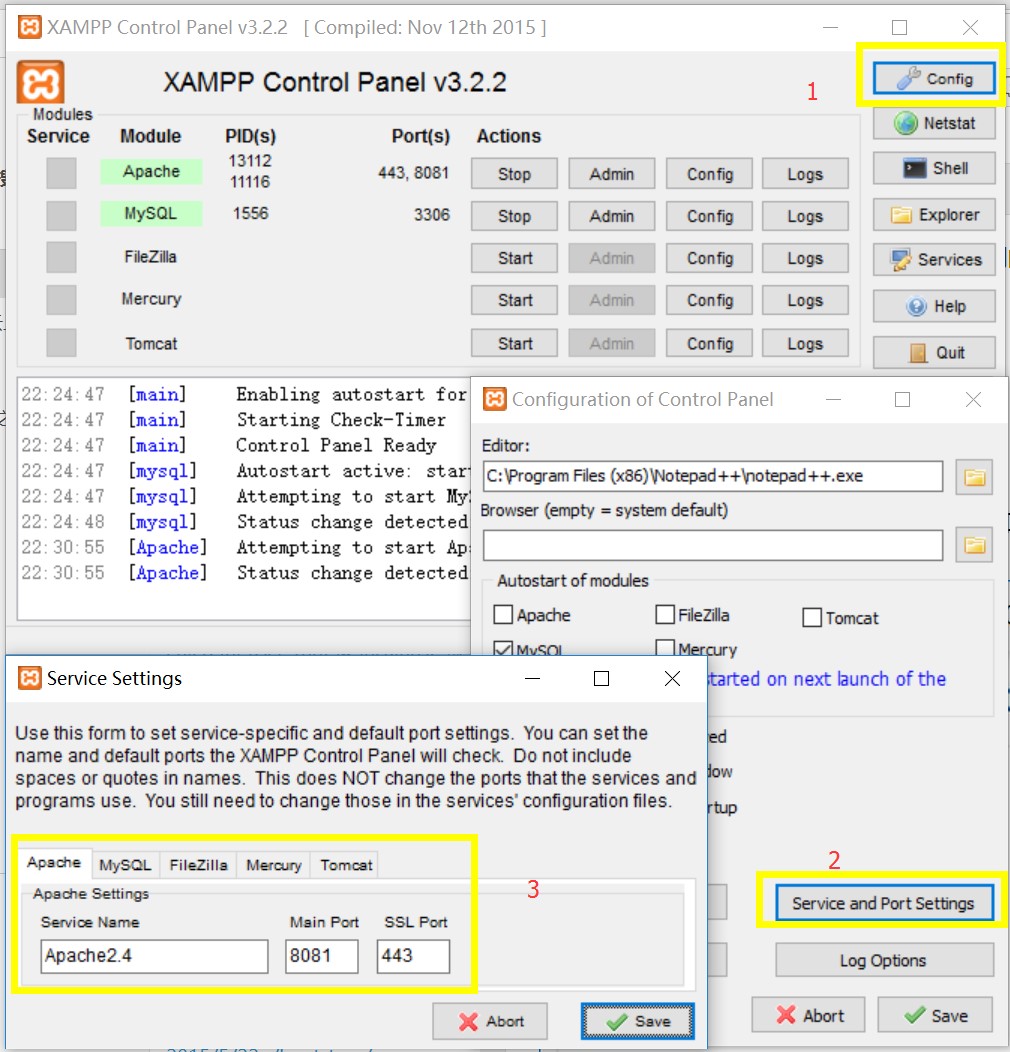Abort in the Configuration window
The image size is (1010, 1052).
[809, 1014]
